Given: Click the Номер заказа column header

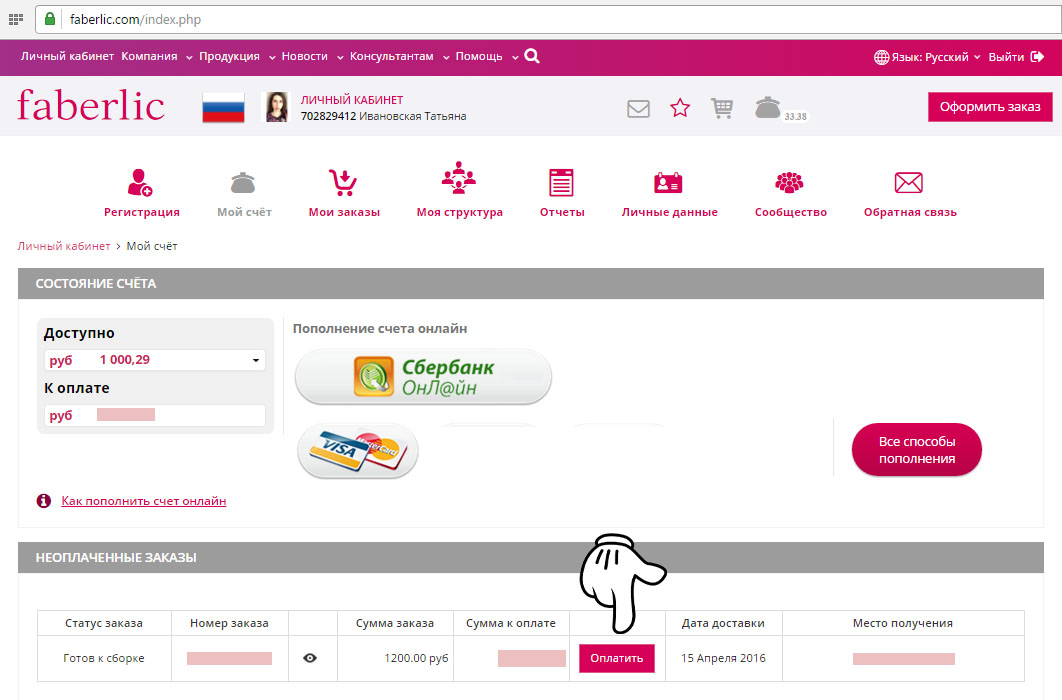Looking at the screenshot, I should pyautogui.click(x=230, y=623).
